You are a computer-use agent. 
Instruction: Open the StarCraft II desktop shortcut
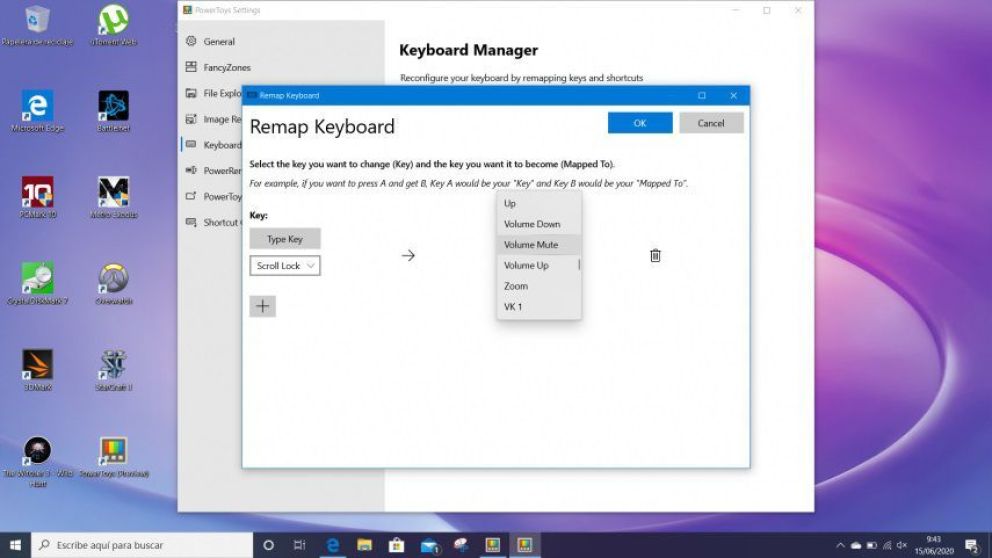tap(114, 370)
